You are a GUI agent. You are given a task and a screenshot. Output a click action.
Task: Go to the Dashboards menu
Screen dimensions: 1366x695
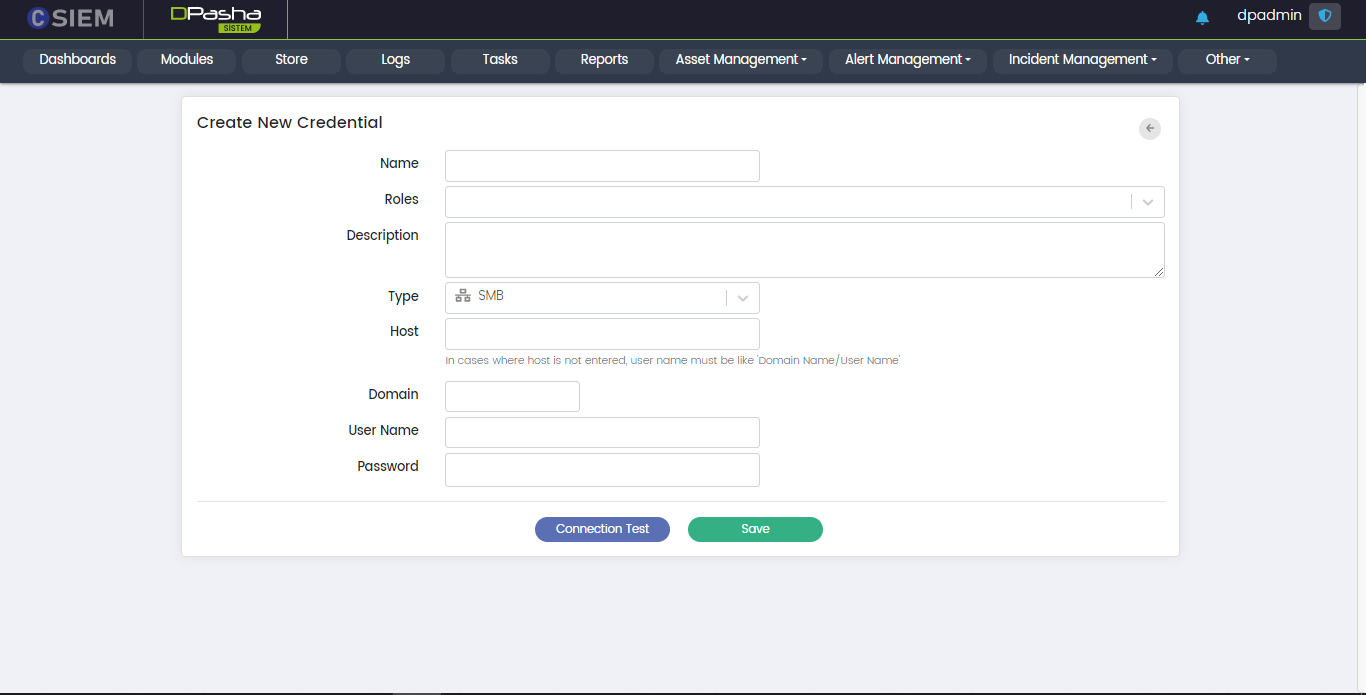point(78,60)
